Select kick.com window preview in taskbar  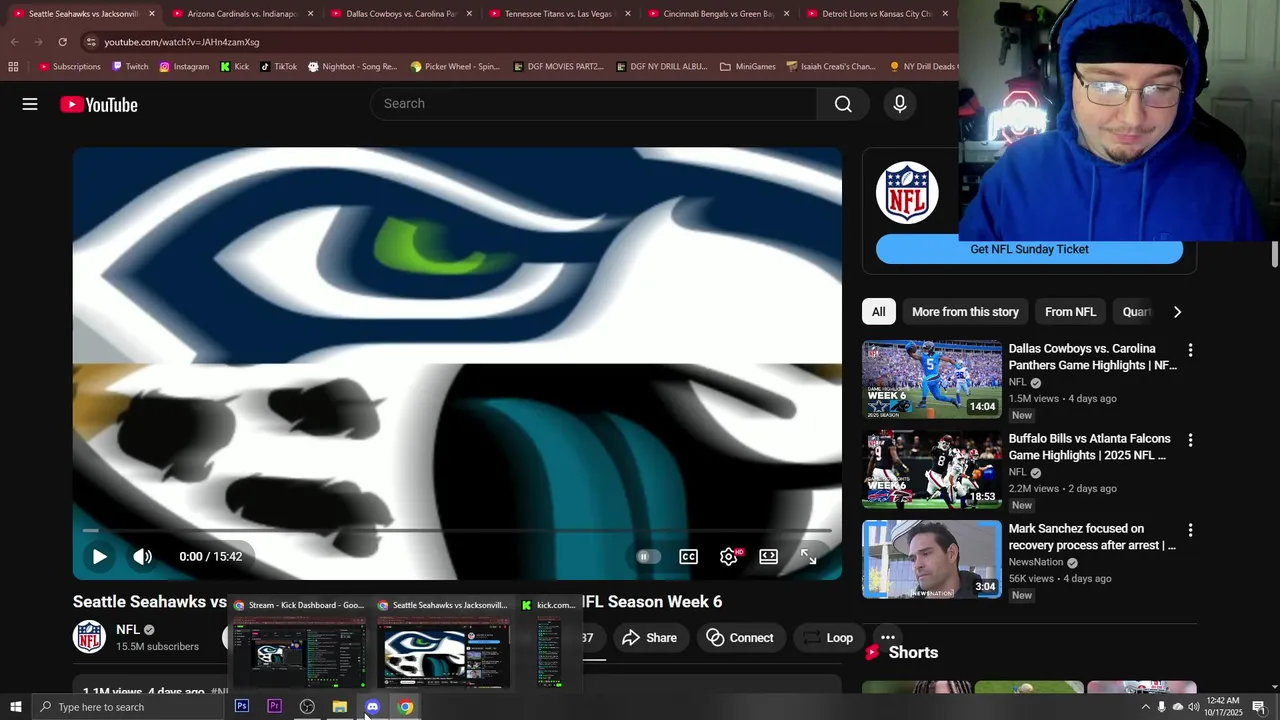[549, 645]
